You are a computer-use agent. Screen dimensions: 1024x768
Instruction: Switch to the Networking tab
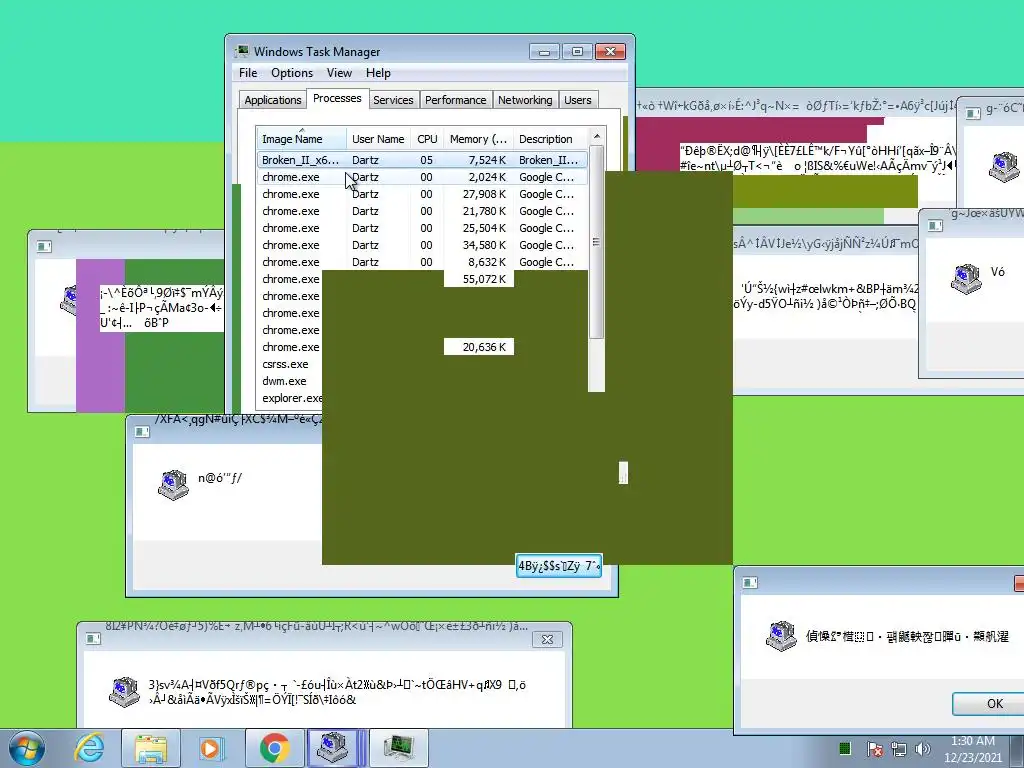[x=525, y=100]
